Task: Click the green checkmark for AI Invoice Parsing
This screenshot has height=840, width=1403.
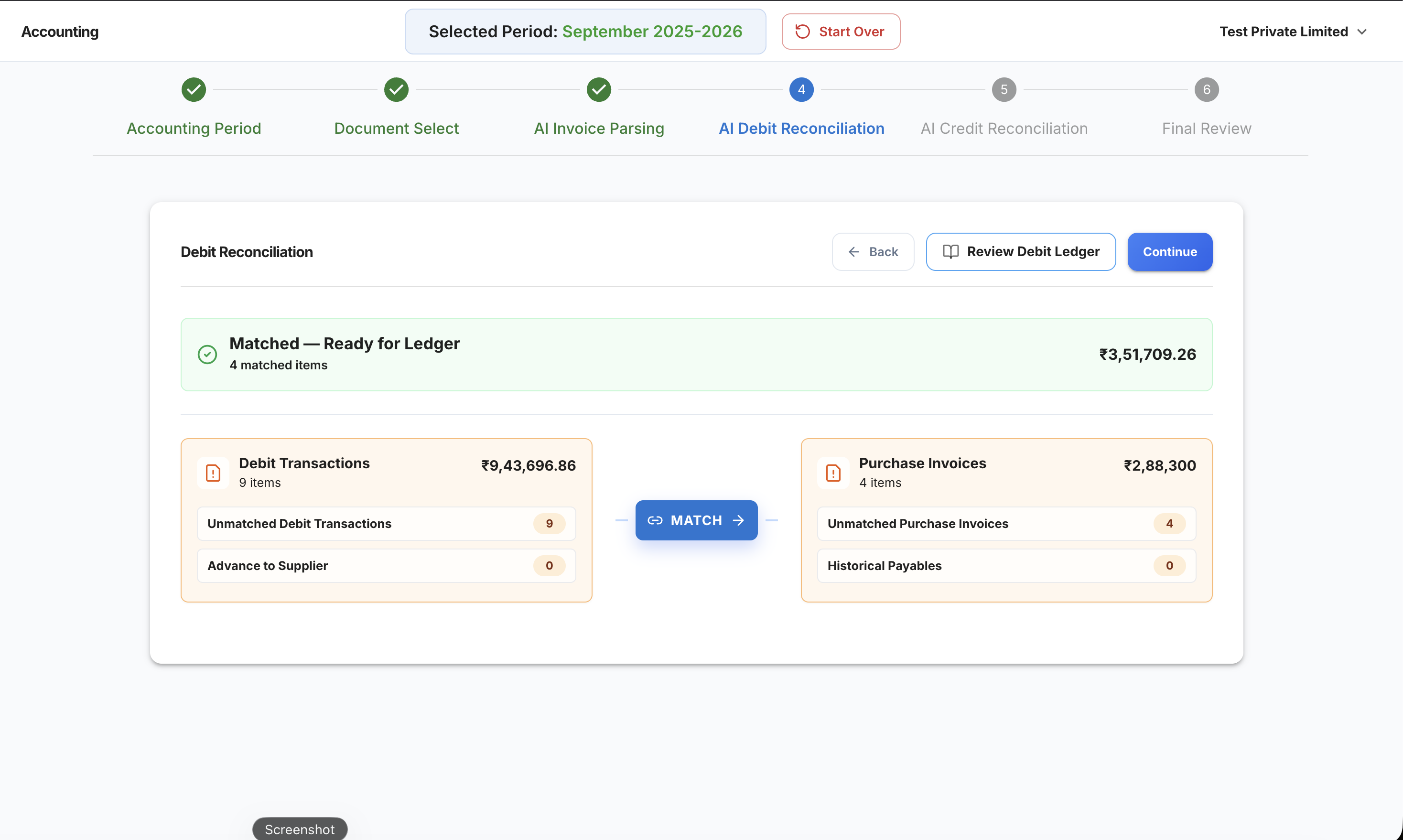Action: coord(599,89)
